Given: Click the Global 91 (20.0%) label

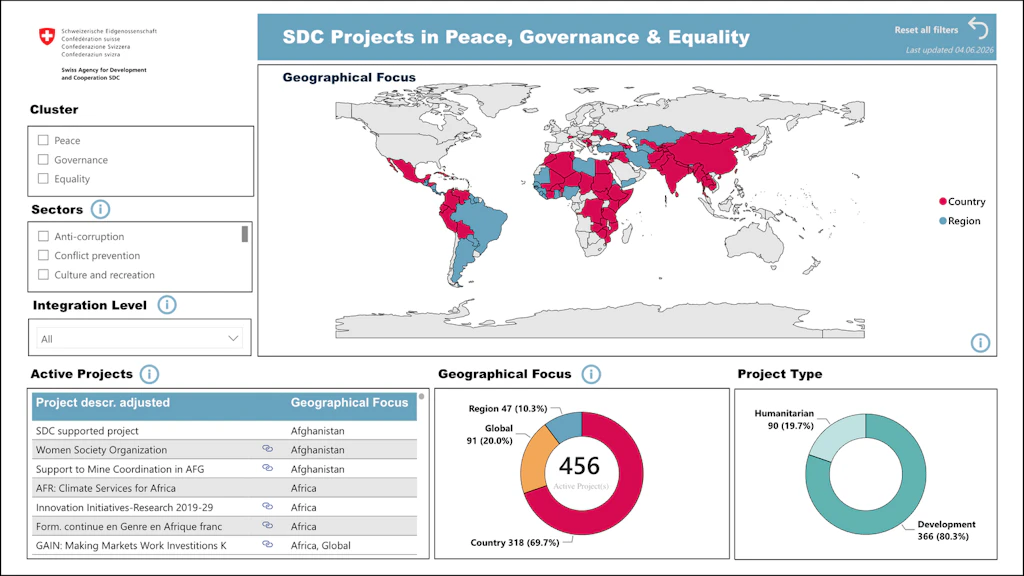Looking at the screenshot, I should click(x=490, y=434).
